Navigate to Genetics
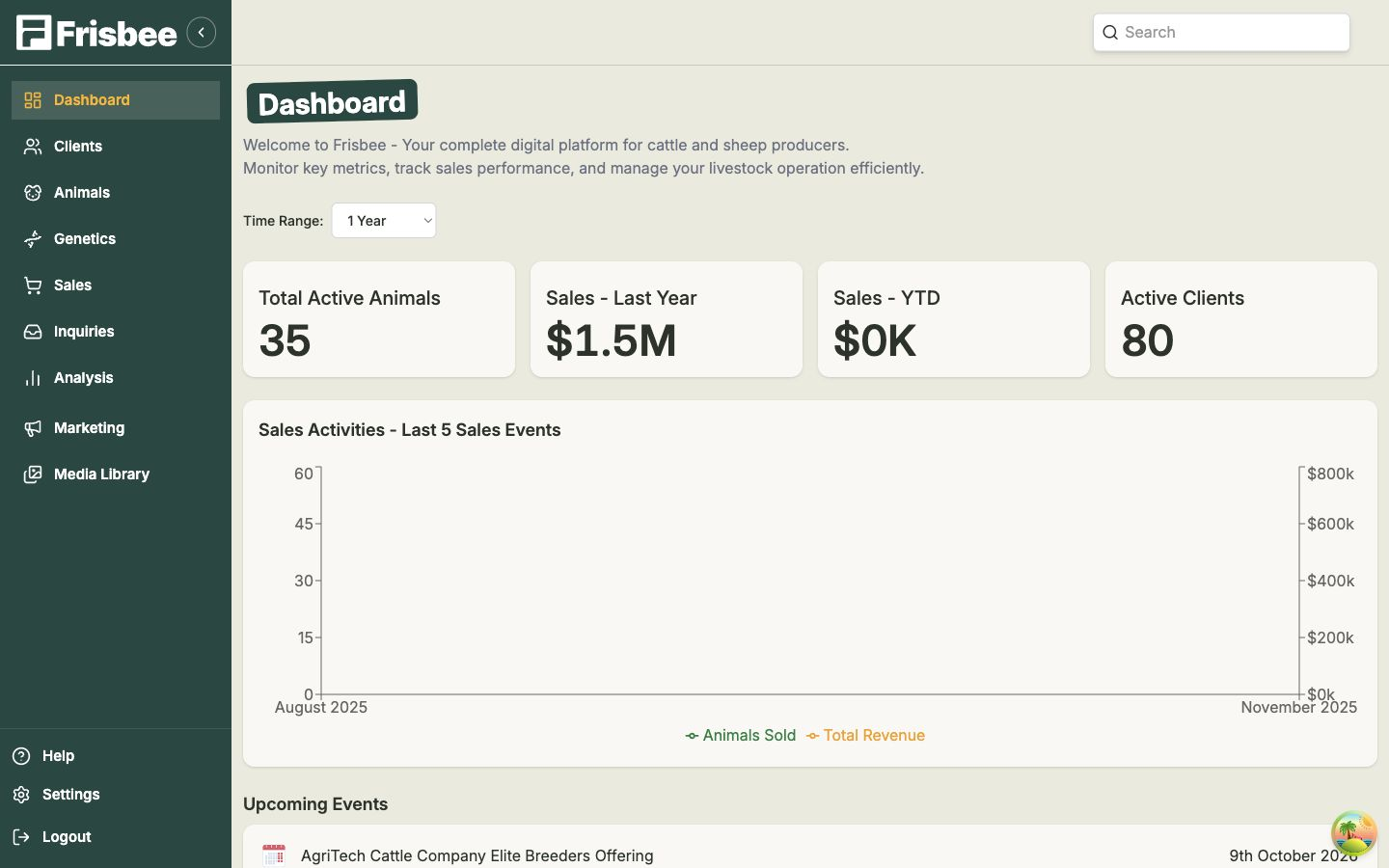The image size is (1389, 868). tap(116, 239)
